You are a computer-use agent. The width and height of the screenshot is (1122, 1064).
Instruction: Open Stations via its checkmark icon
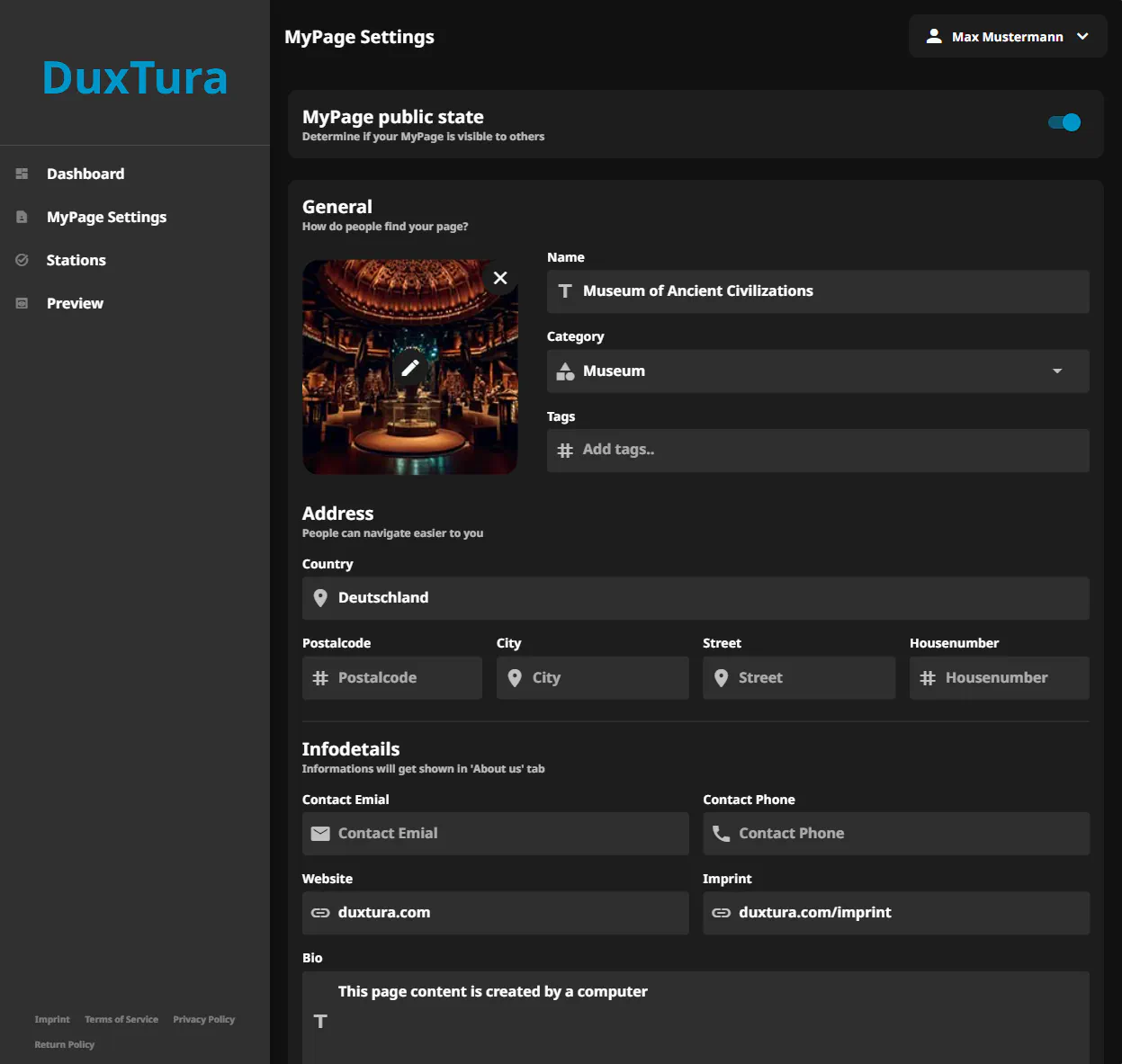(x=22, y=260)
